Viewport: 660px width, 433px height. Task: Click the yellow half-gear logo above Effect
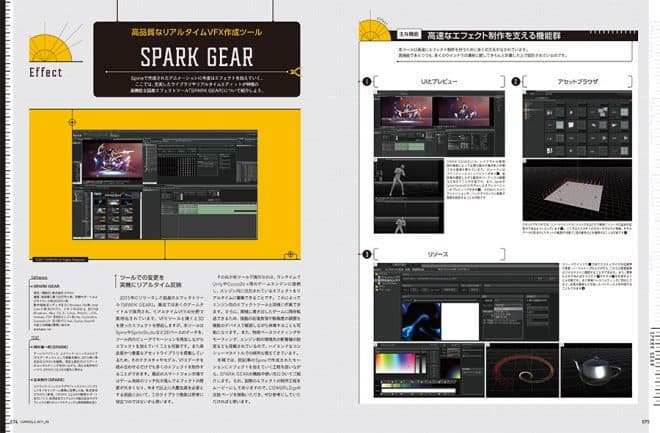(x=51, y=48)
